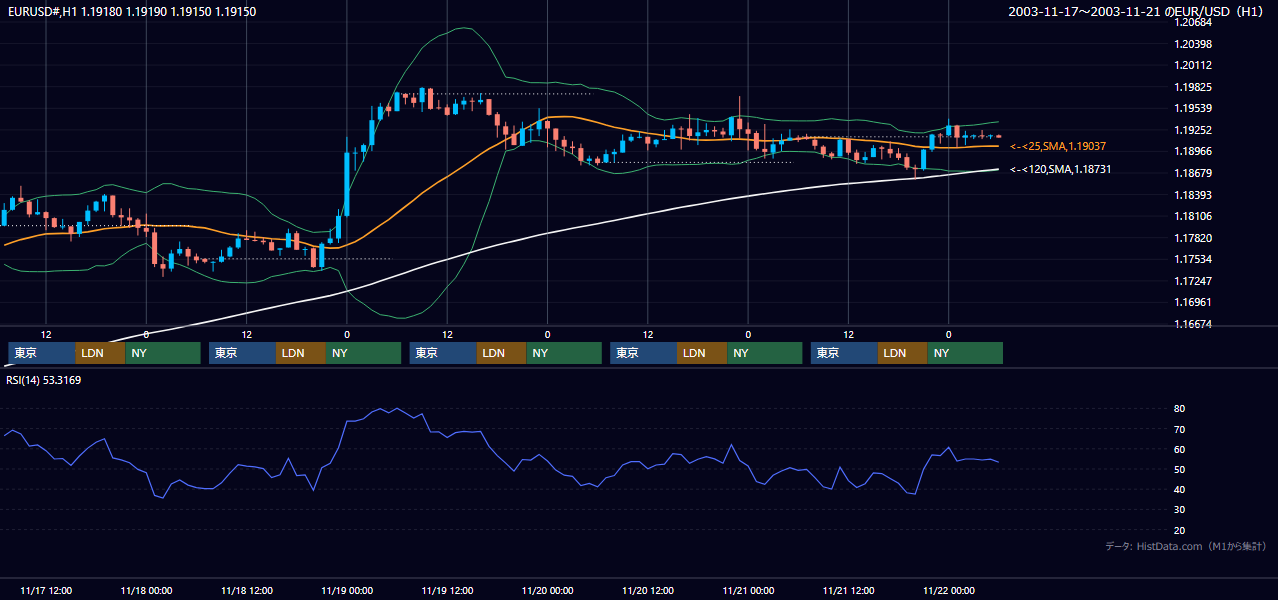
Task: Click price axis value 1.16961
Action: pyautogui.click(x=1194, y=302)
